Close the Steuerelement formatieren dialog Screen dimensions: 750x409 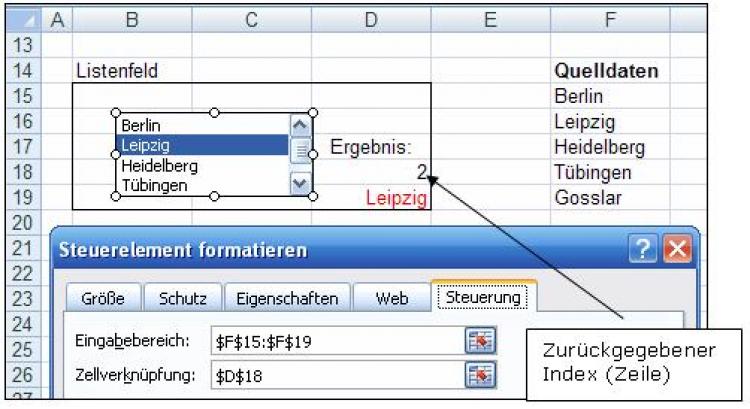click(x=676, y=249)
